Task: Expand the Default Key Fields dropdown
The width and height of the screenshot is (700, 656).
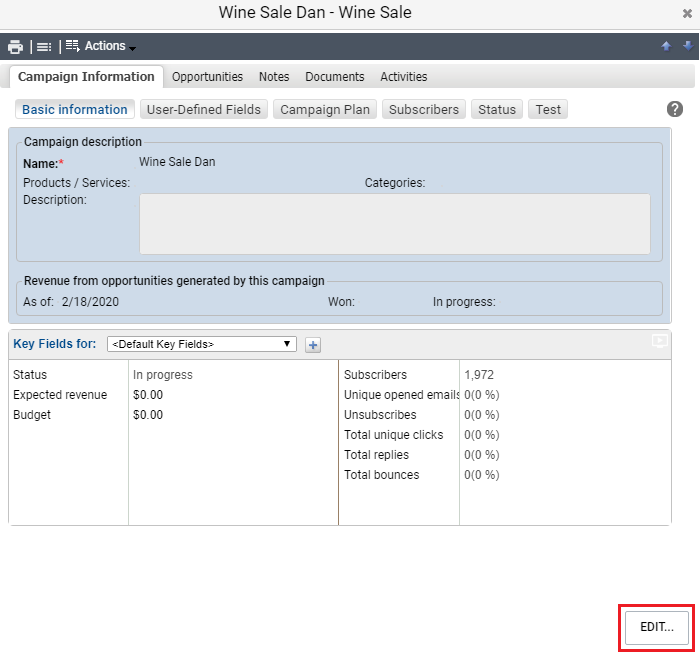Action: (202, 344)
